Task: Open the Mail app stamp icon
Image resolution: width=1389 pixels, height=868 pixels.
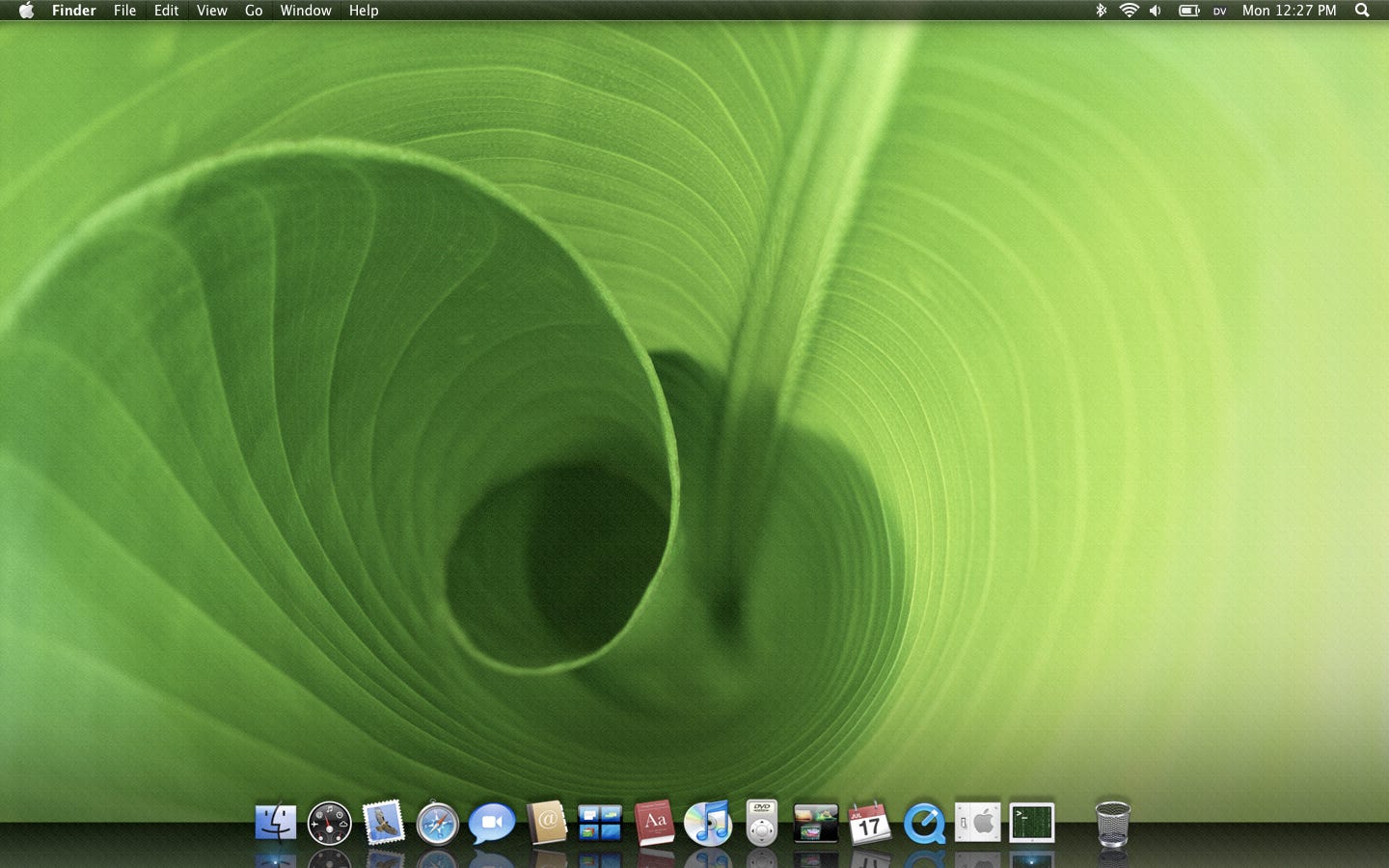Action: pos(383,824)
